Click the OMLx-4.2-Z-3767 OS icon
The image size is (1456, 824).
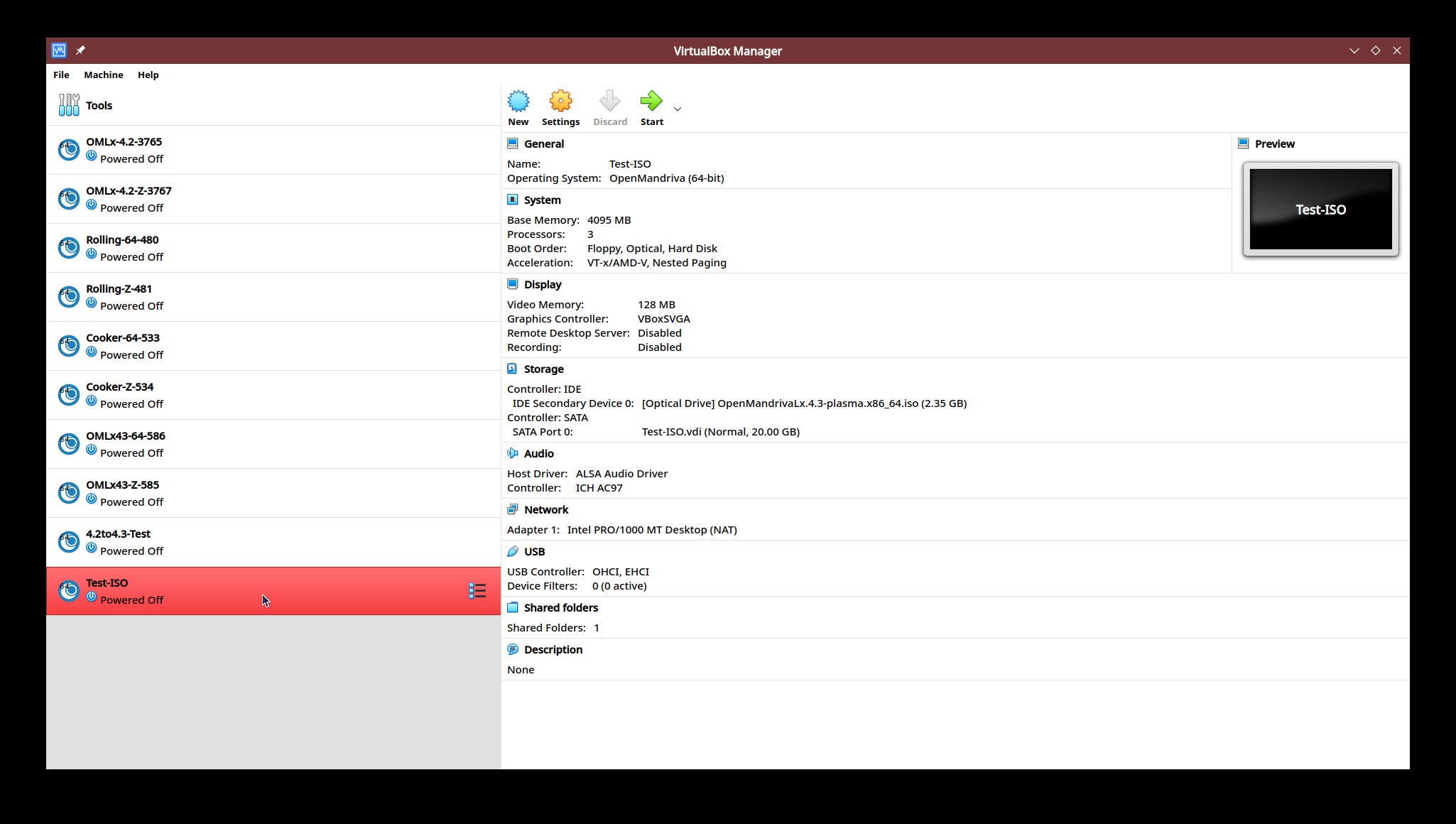68,199
